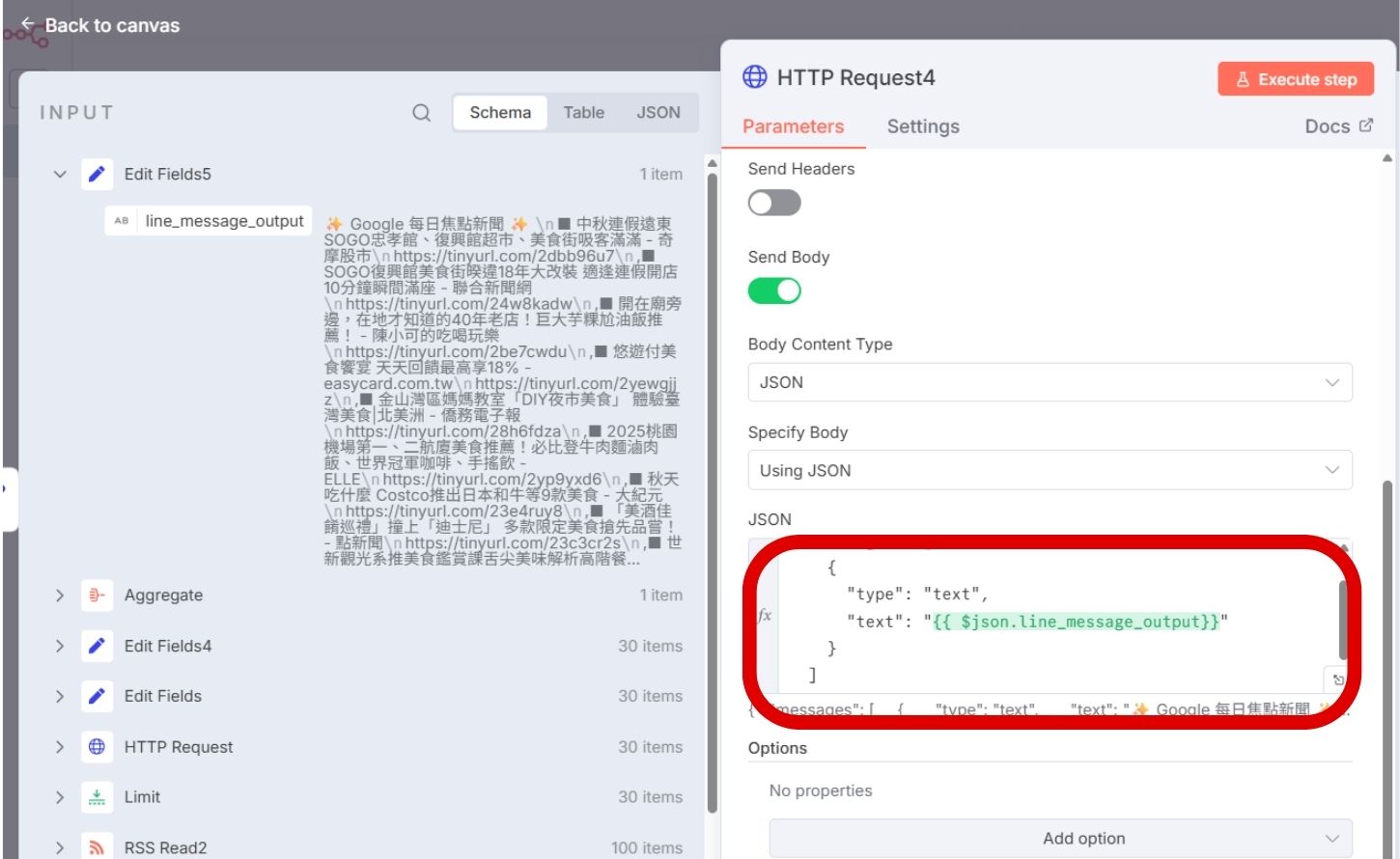Click the search icon in Input panel

click(x=421, y=113)
